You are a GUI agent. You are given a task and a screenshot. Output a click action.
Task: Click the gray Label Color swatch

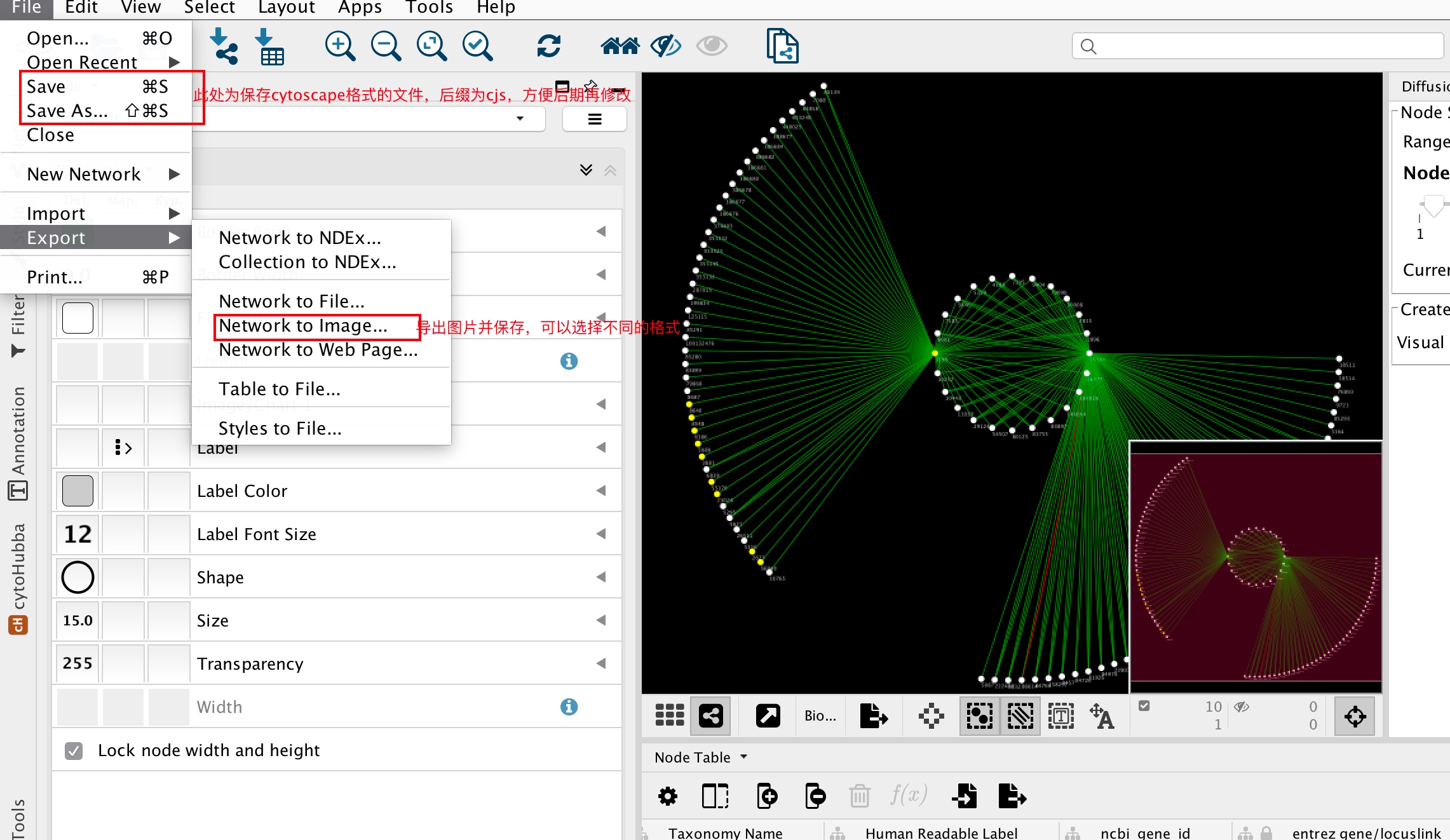(78, 491)
